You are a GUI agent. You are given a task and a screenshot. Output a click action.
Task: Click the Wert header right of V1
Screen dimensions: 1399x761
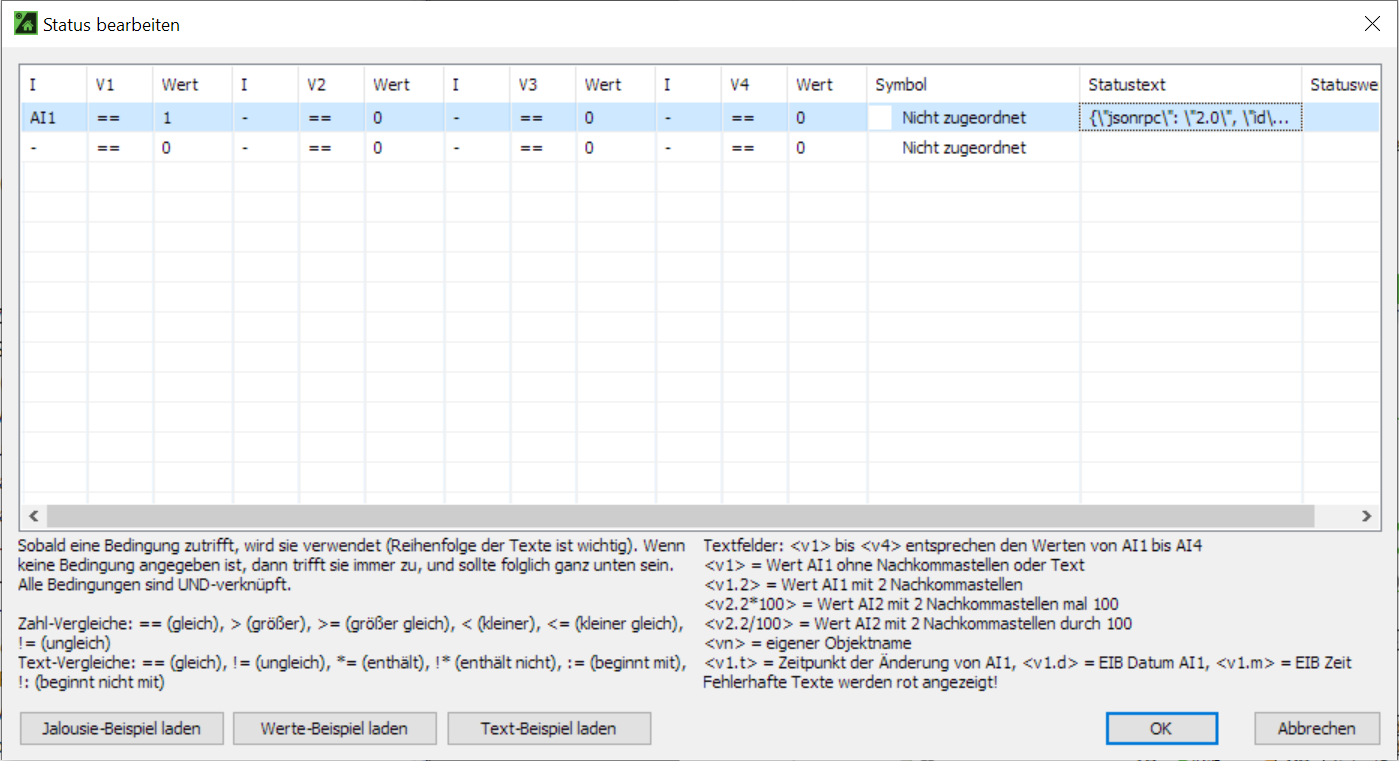point(192,85)
